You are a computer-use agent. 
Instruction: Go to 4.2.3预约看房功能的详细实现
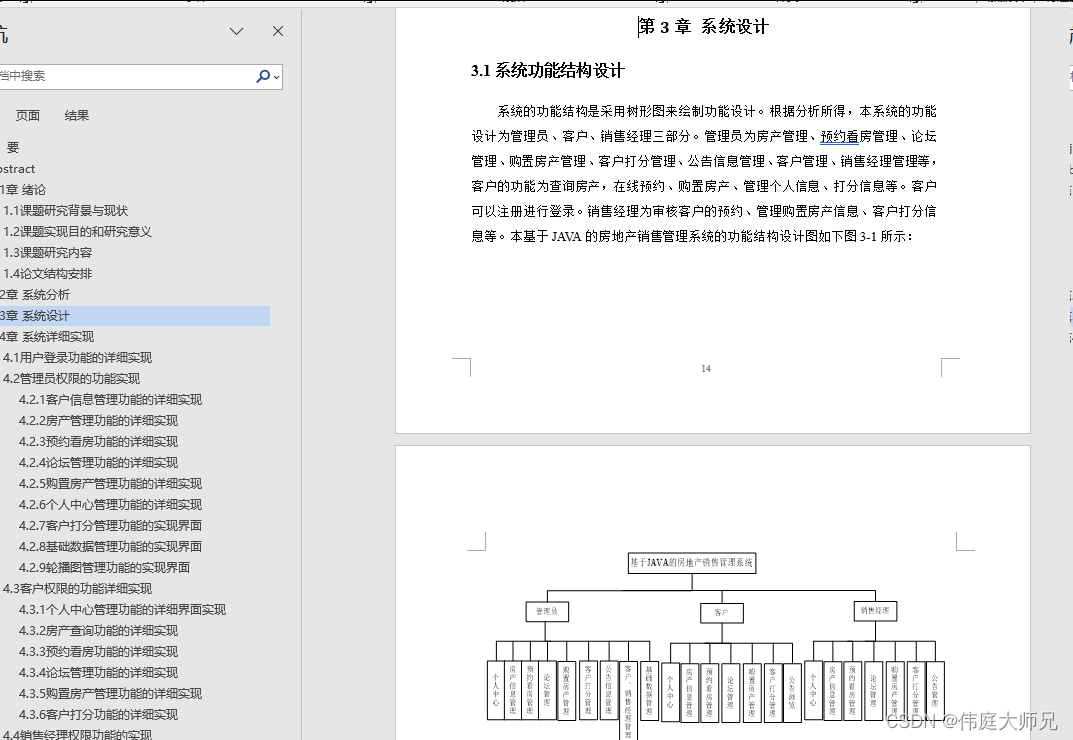pyautogui.click(x=99, y=442)
